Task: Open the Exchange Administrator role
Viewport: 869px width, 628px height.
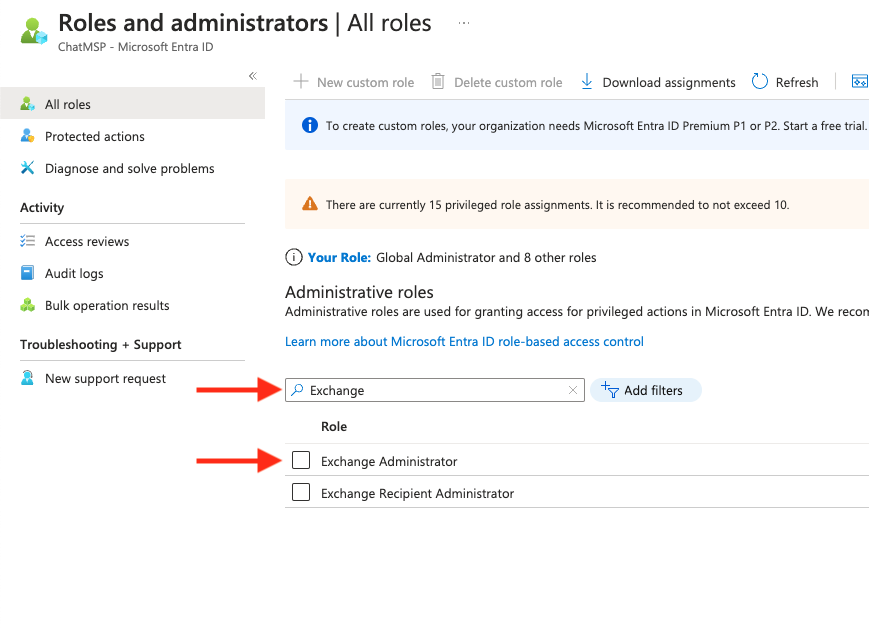Action: tap(389, 462)
